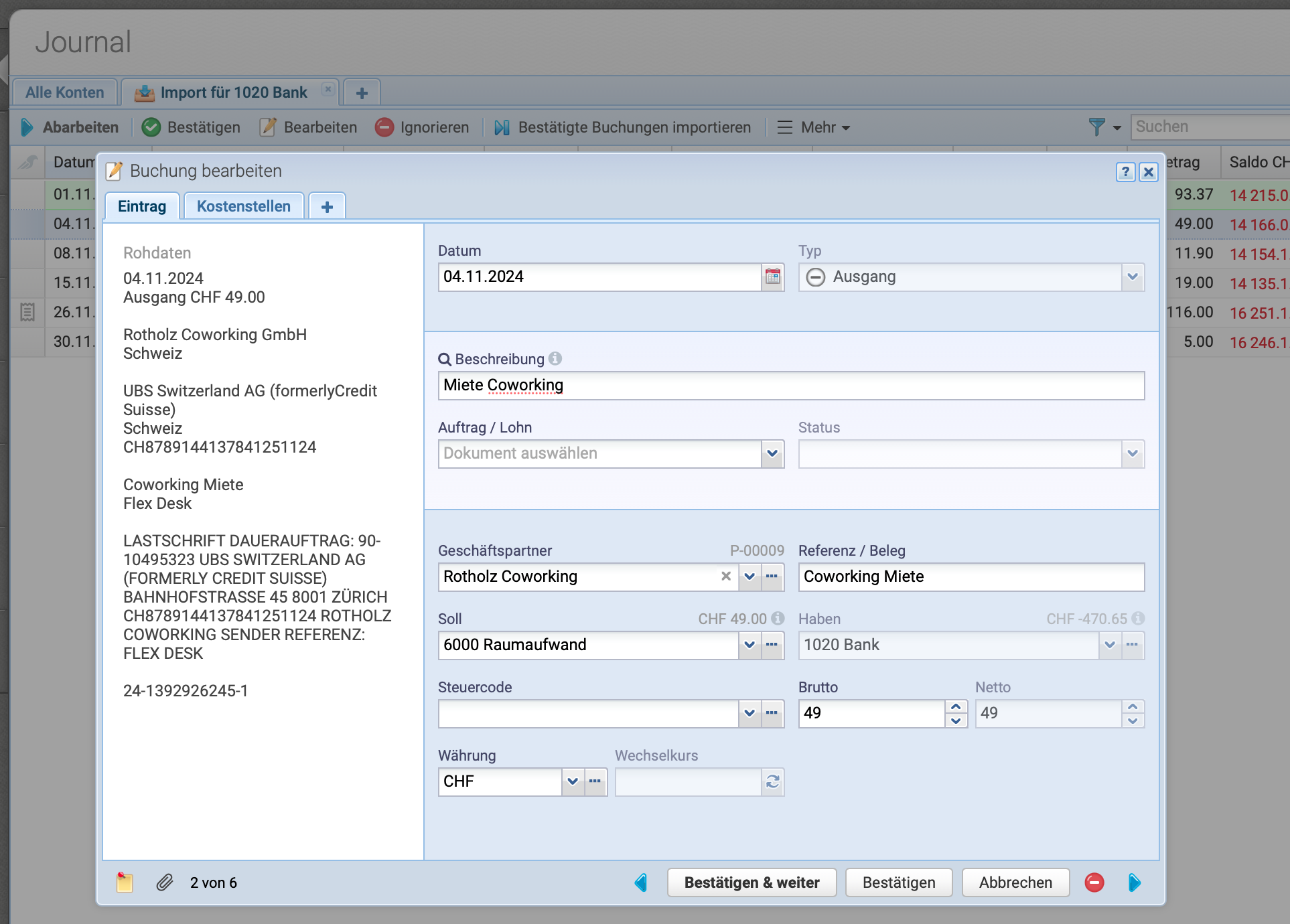Click the Bestätigen & weiter button

point(752,882)
